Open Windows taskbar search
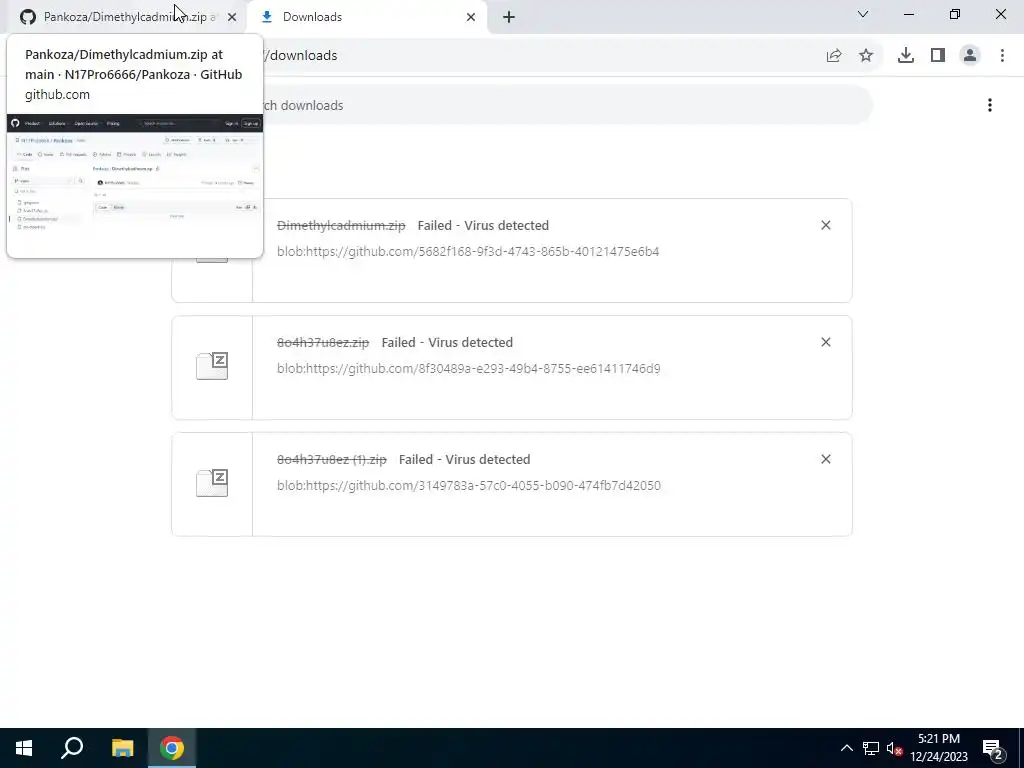This screenshot has height=768, width=1024. point(72,748)
